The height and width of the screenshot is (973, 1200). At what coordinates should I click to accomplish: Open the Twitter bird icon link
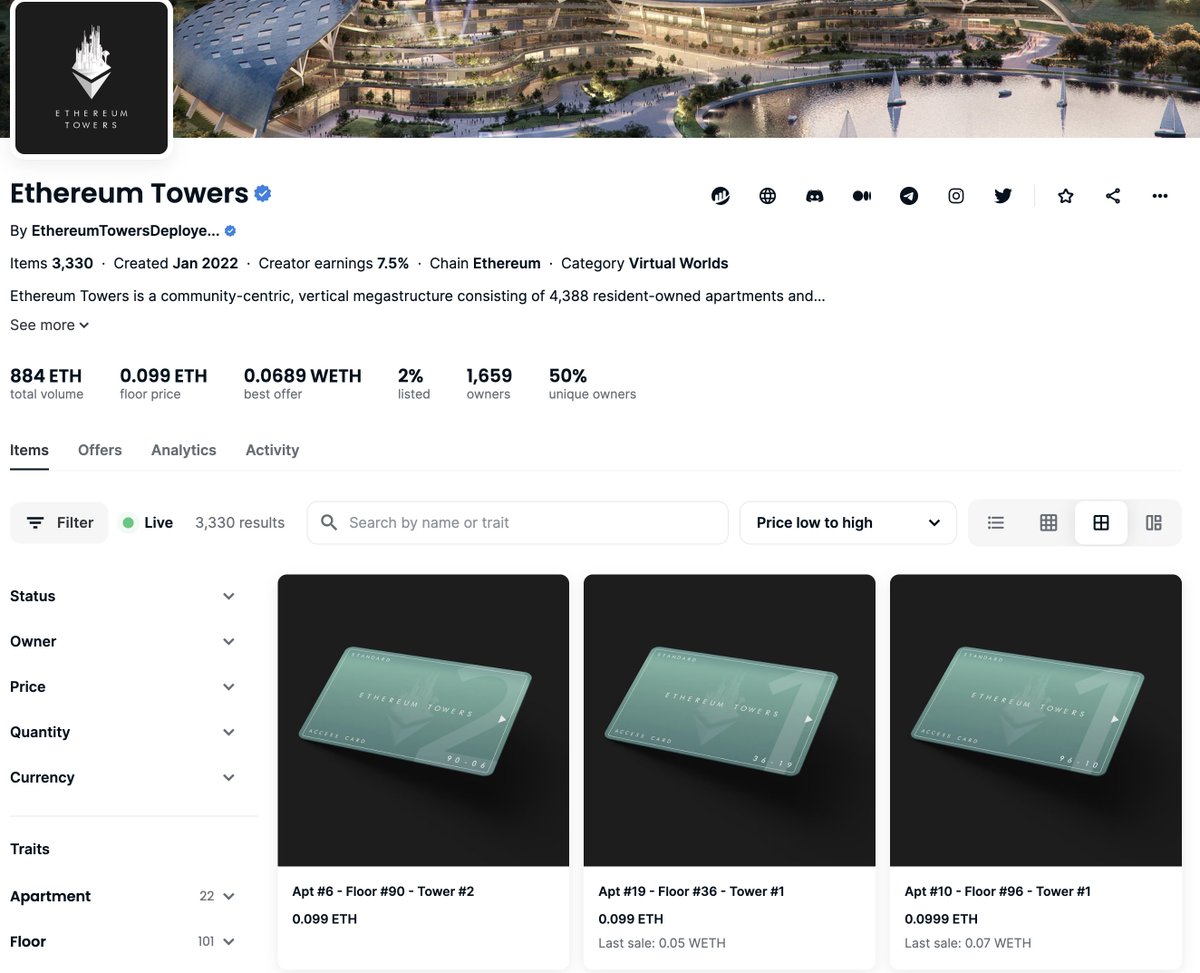click(1003, 196)
